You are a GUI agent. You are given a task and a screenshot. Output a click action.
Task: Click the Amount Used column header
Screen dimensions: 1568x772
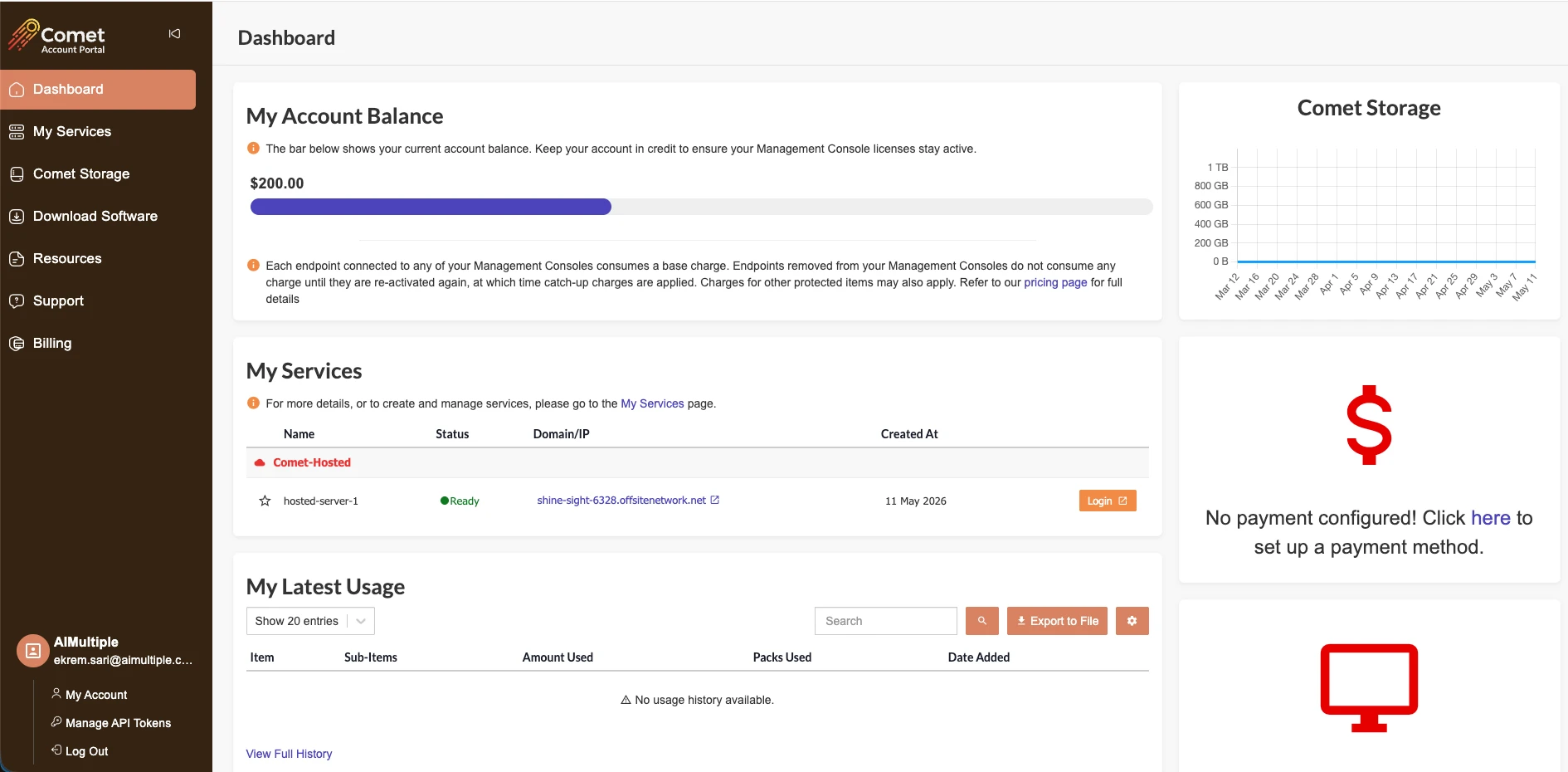558,657
